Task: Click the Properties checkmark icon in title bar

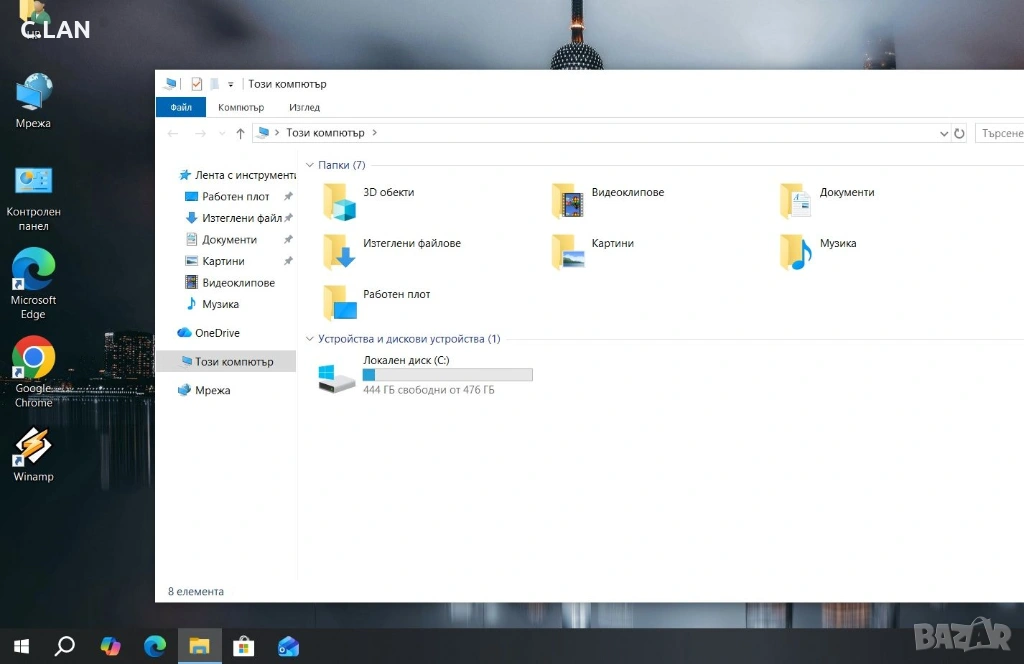Action: (x=196, y=84)
